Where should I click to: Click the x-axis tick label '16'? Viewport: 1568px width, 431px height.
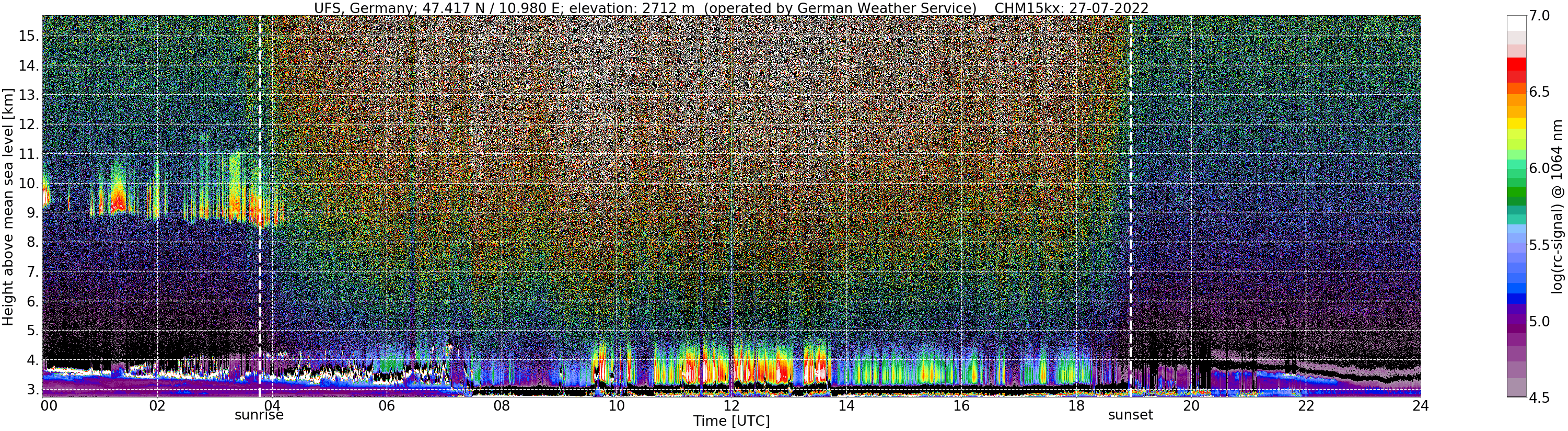click(x=960, y=406)
